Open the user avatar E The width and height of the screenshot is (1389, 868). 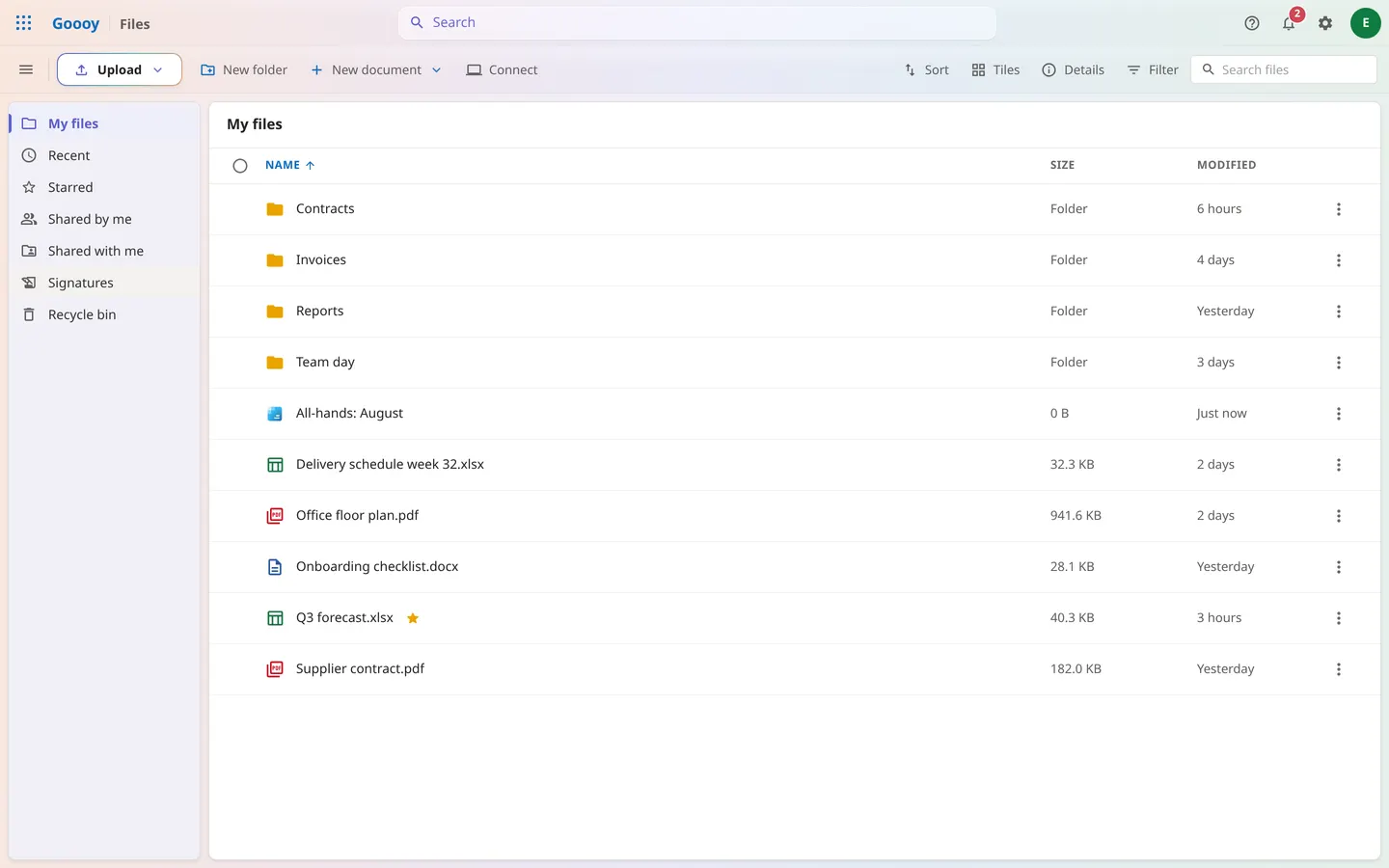[x=1365, y=23]
